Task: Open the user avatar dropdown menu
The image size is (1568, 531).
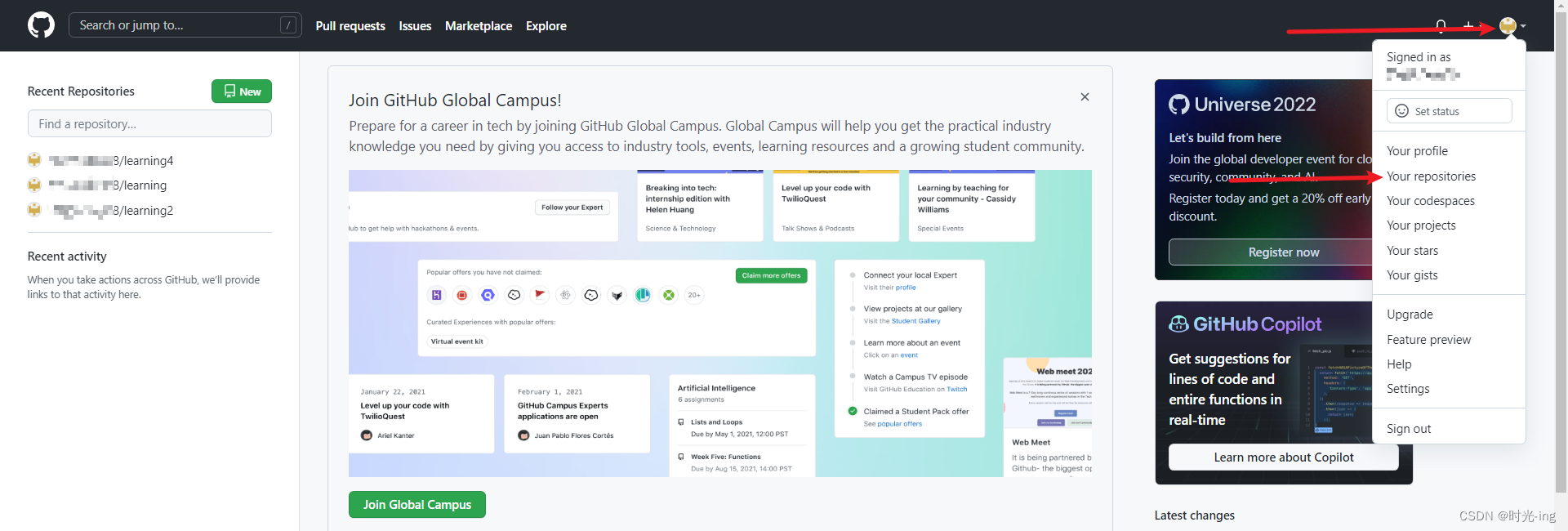Action: (x=1512, y=26)
